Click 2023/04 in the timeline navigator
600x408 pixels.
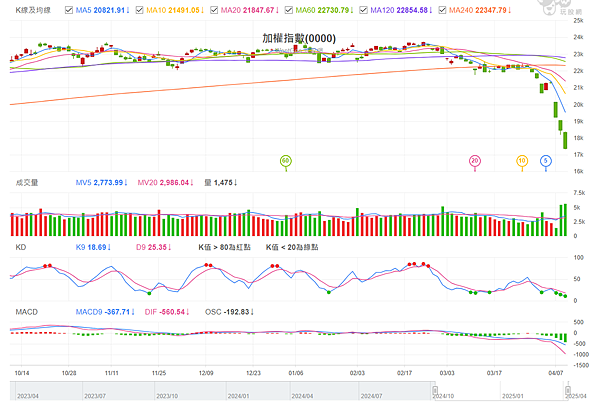click(28, 396)
